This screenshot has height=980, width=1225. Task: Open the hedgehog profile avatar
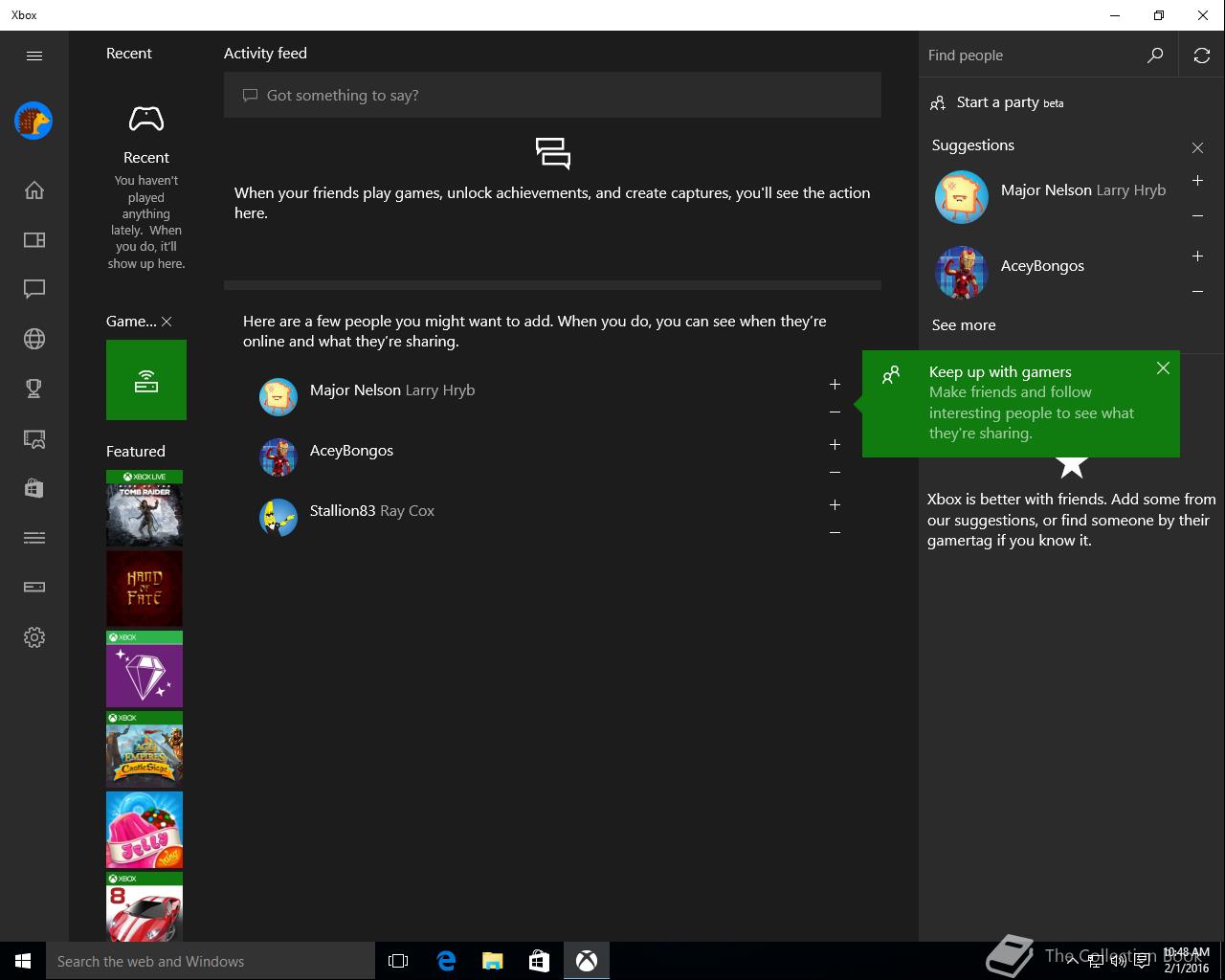coord(33,121)
